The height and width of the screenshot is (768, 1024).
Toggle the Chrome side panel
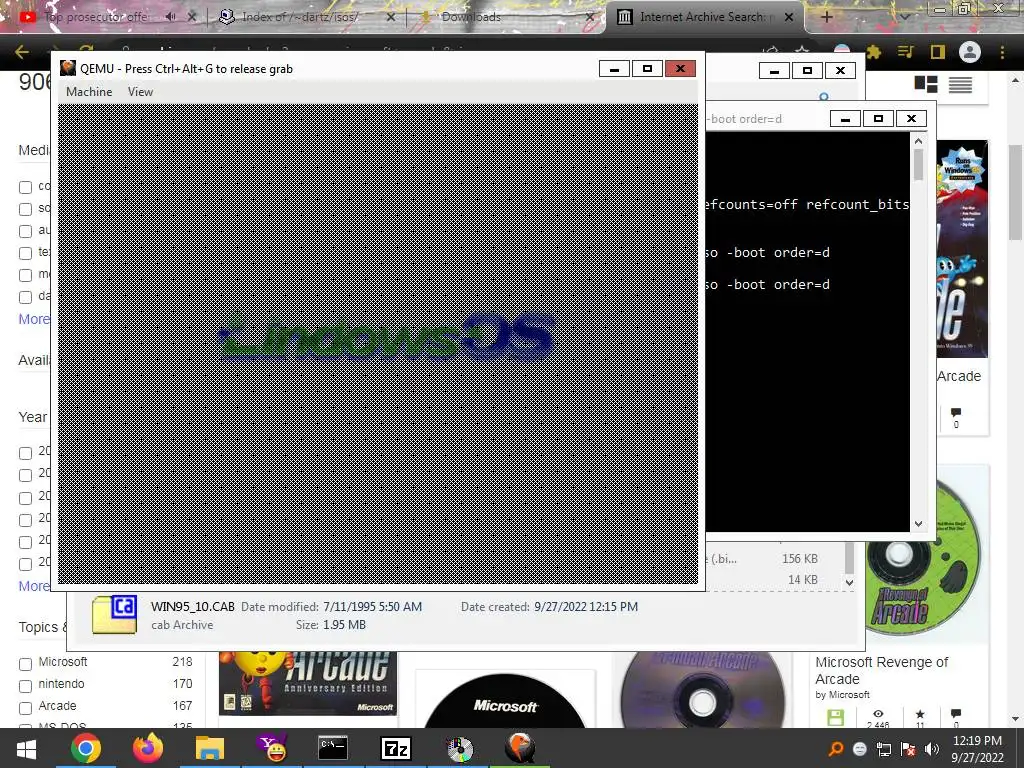[x=938, y=52]
